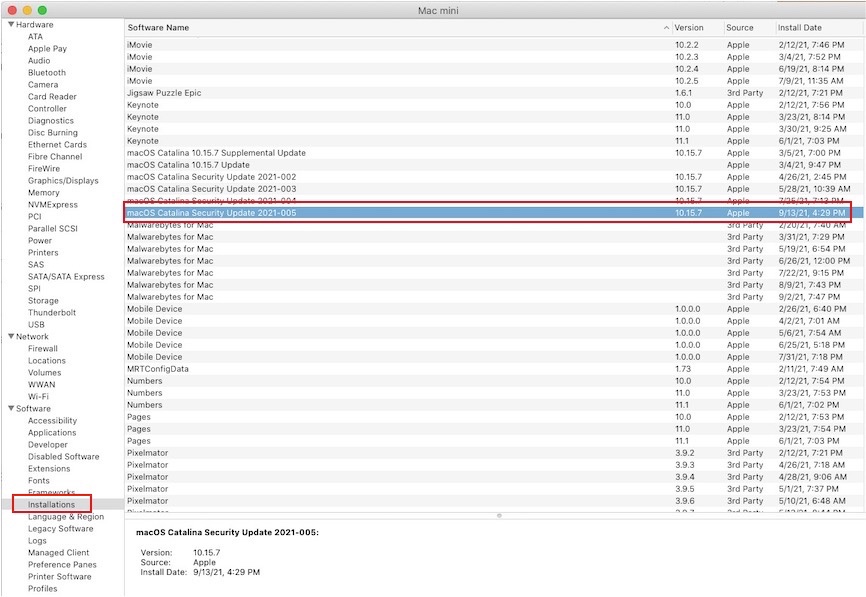Select ATA under Hardware

(x=35, y=36)
